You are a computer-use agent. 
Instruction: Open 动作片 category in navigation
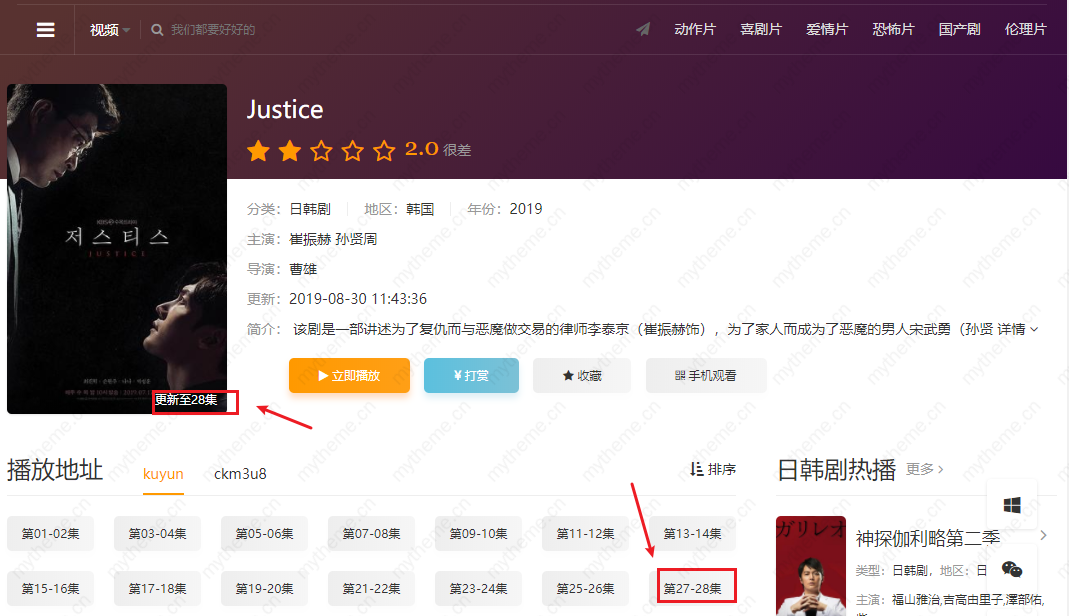[695, 30]
